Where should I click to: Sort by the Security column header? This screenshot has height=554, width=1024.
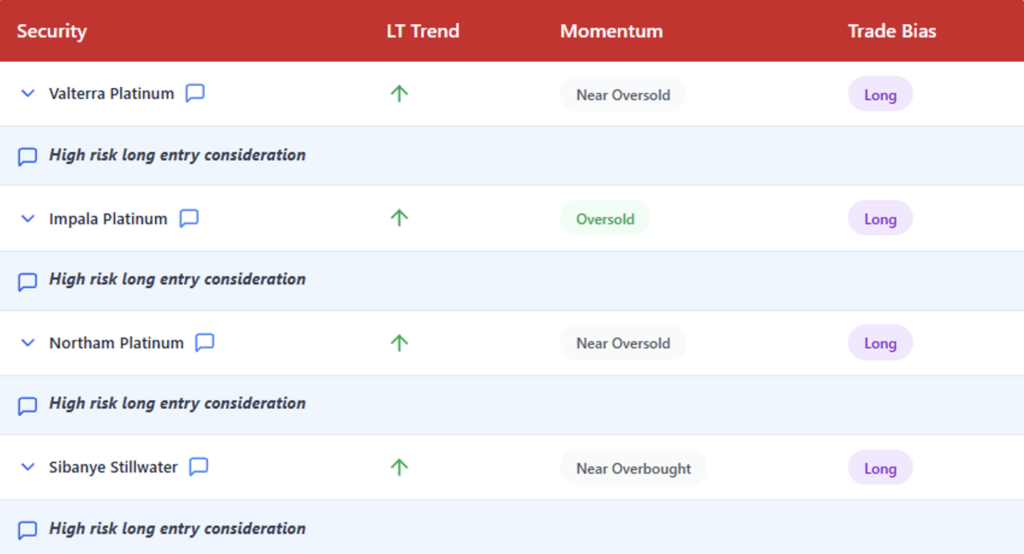52,31
